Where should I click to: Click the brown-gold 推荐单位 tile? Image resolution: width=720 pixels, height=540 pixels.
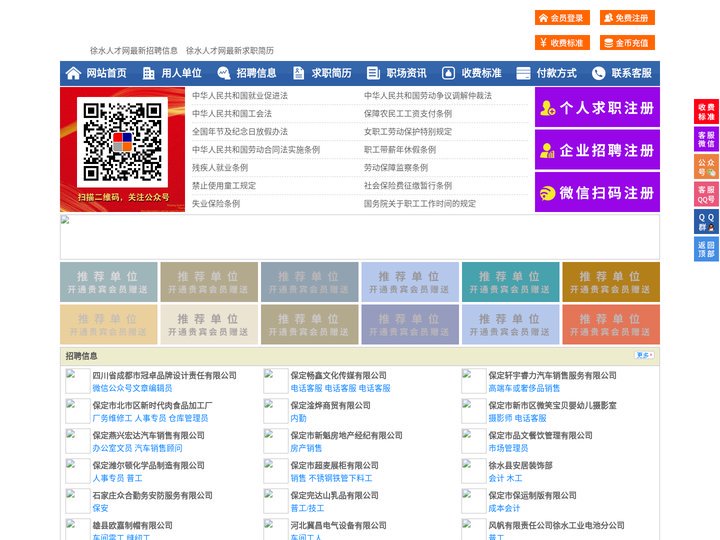(x=611, y=282)
